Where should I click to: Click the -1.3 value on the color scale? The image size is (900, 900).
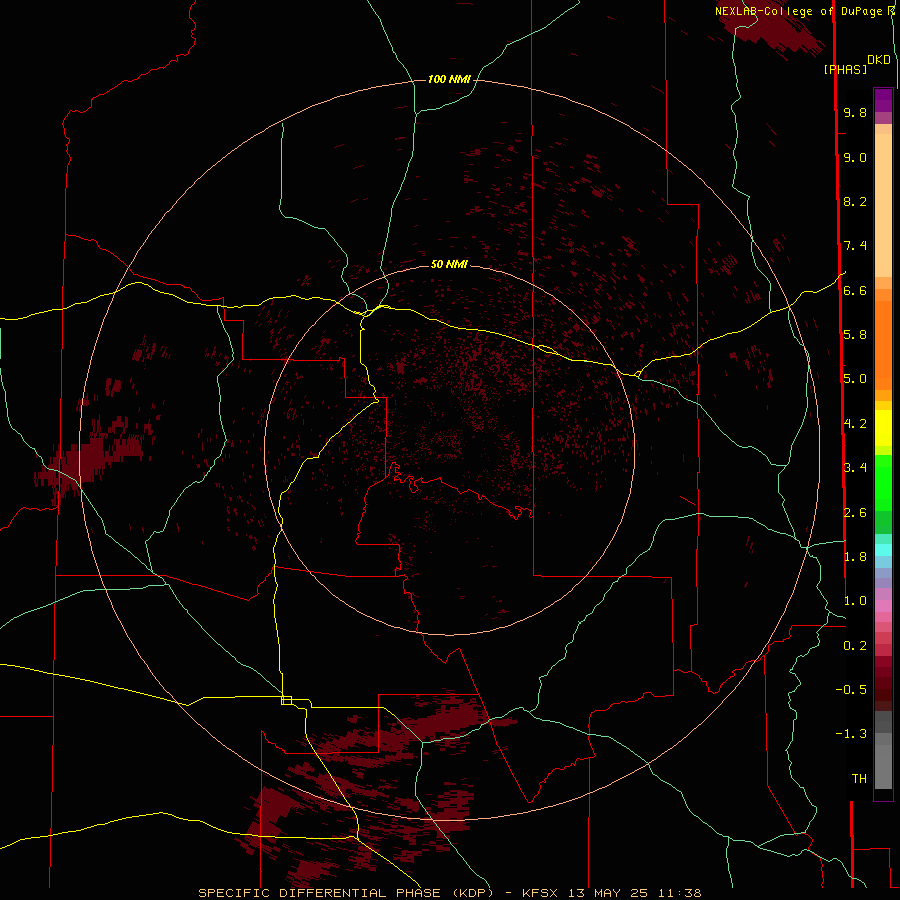point(851,734)
